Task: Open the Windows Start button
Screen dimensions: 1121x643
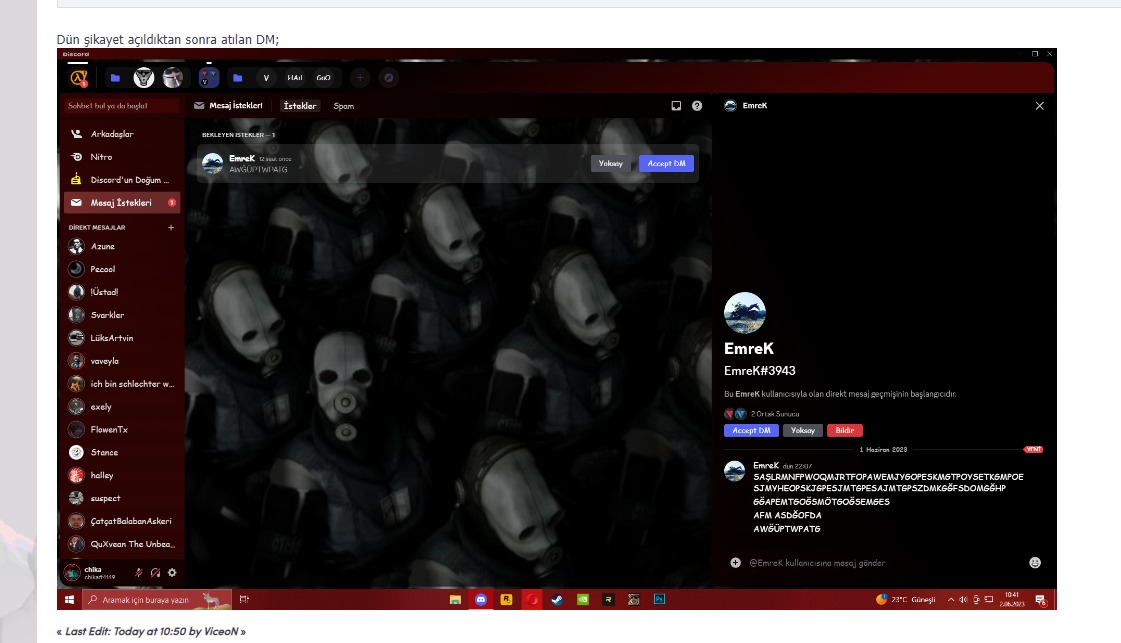Action: click(x=69, y=599)
